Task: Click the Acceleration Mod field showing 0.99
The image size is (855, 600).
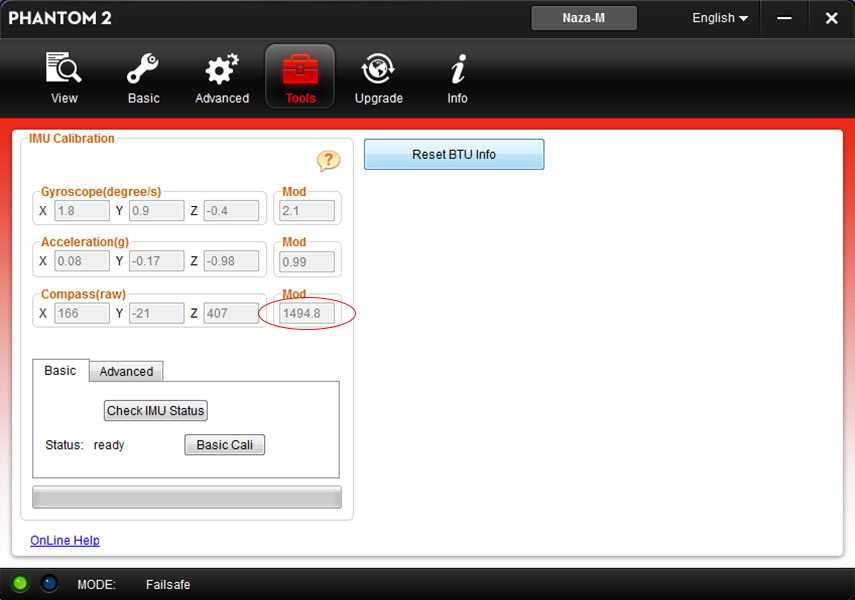Action: pyautogui.click(x=307, y=261)
